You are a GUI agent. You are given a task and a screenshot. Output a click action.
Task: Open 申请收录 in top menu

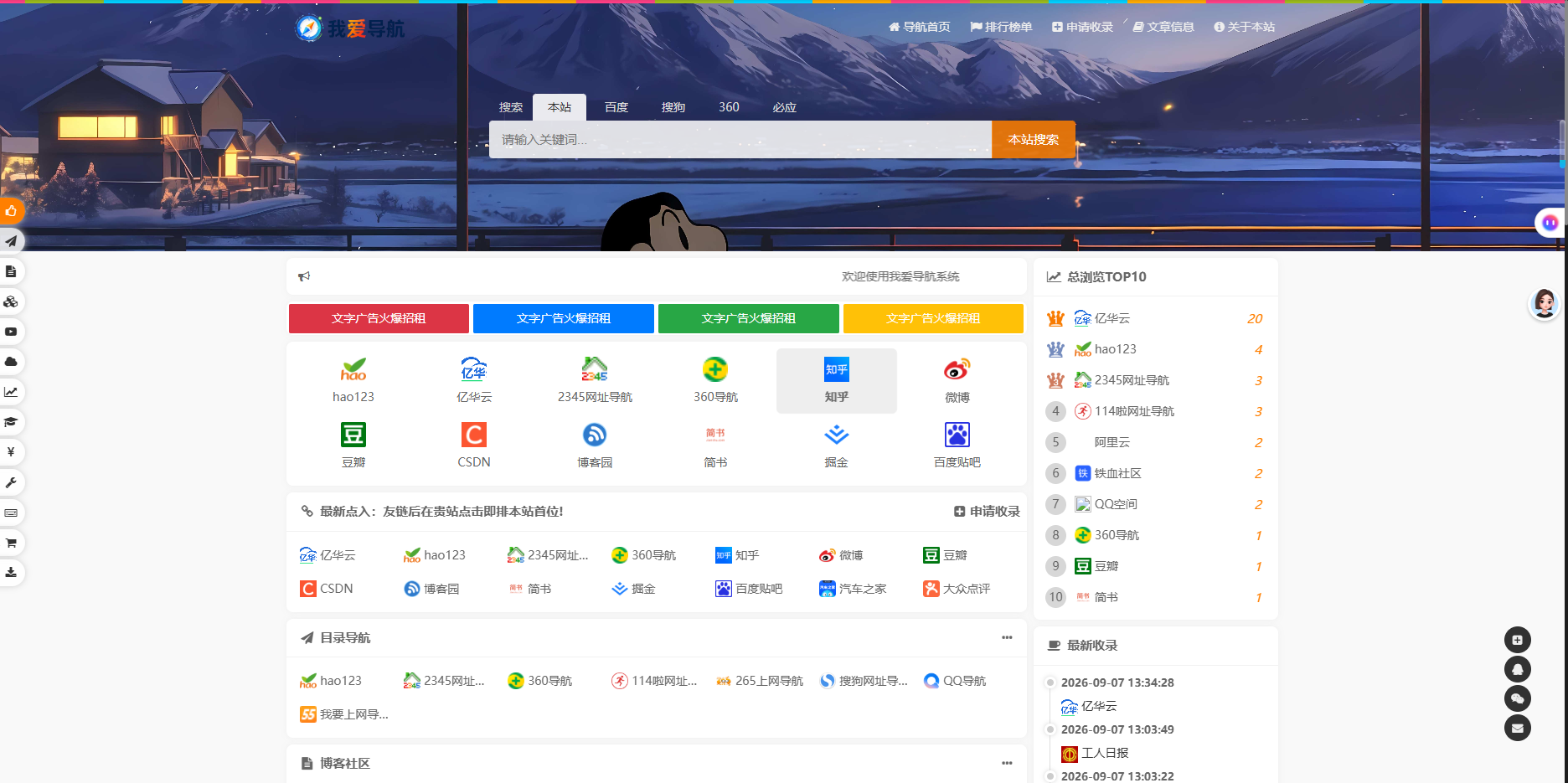(1082, 27)
